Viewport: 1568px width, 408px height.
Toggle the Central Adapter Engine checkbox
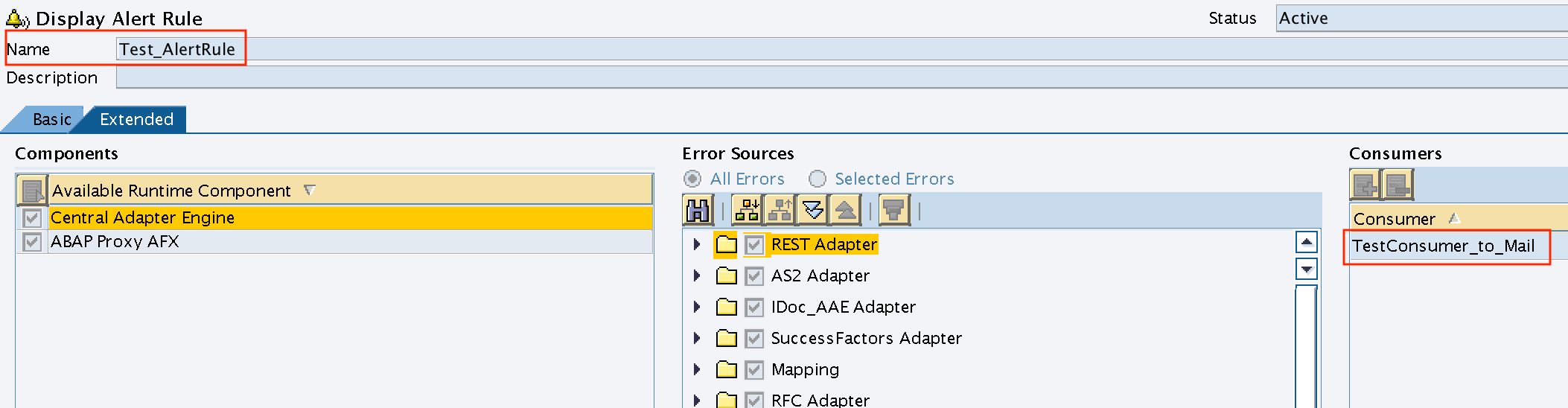(32, 218)
